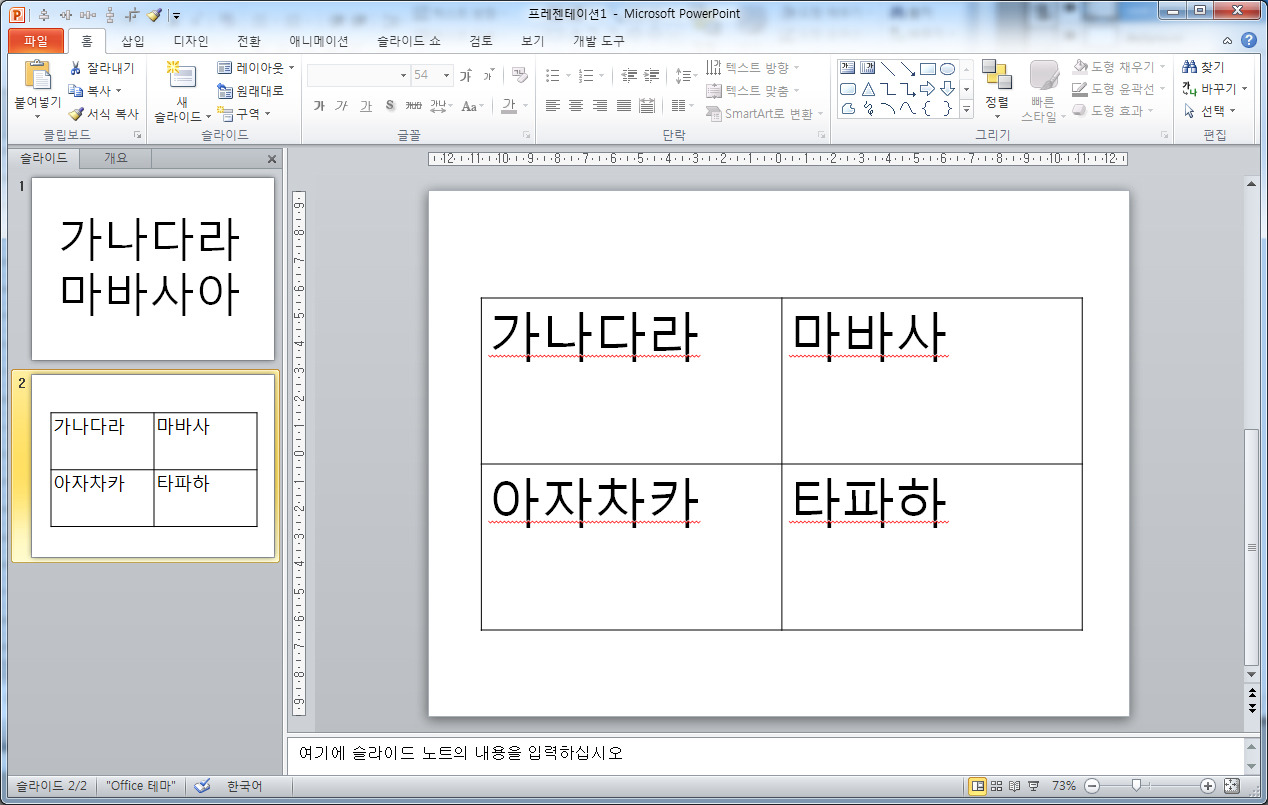Click 원래대로 (Reset) slide button
The image size is (1268, 805).
point(251,91)
